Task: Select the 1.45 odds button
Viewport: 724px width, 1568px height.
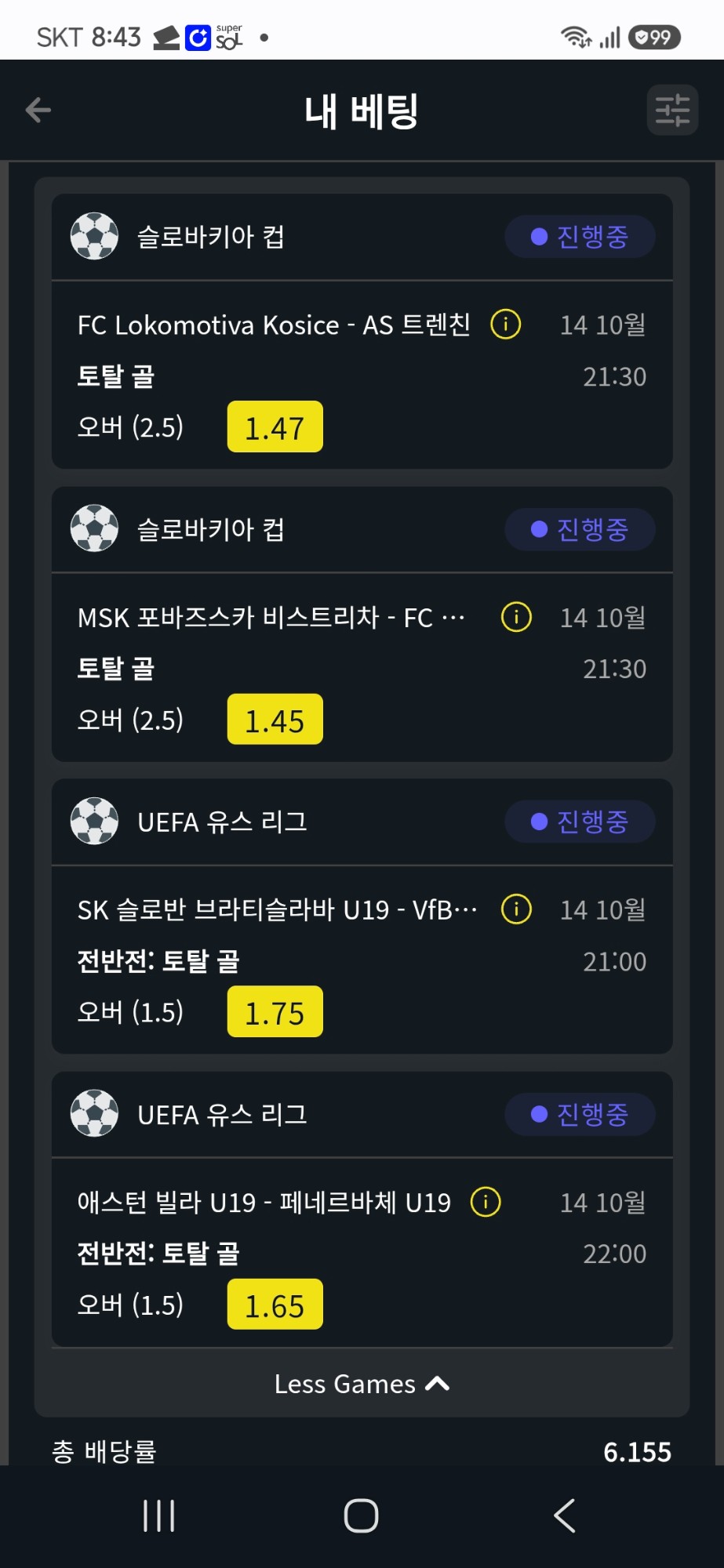Action: 275,720
